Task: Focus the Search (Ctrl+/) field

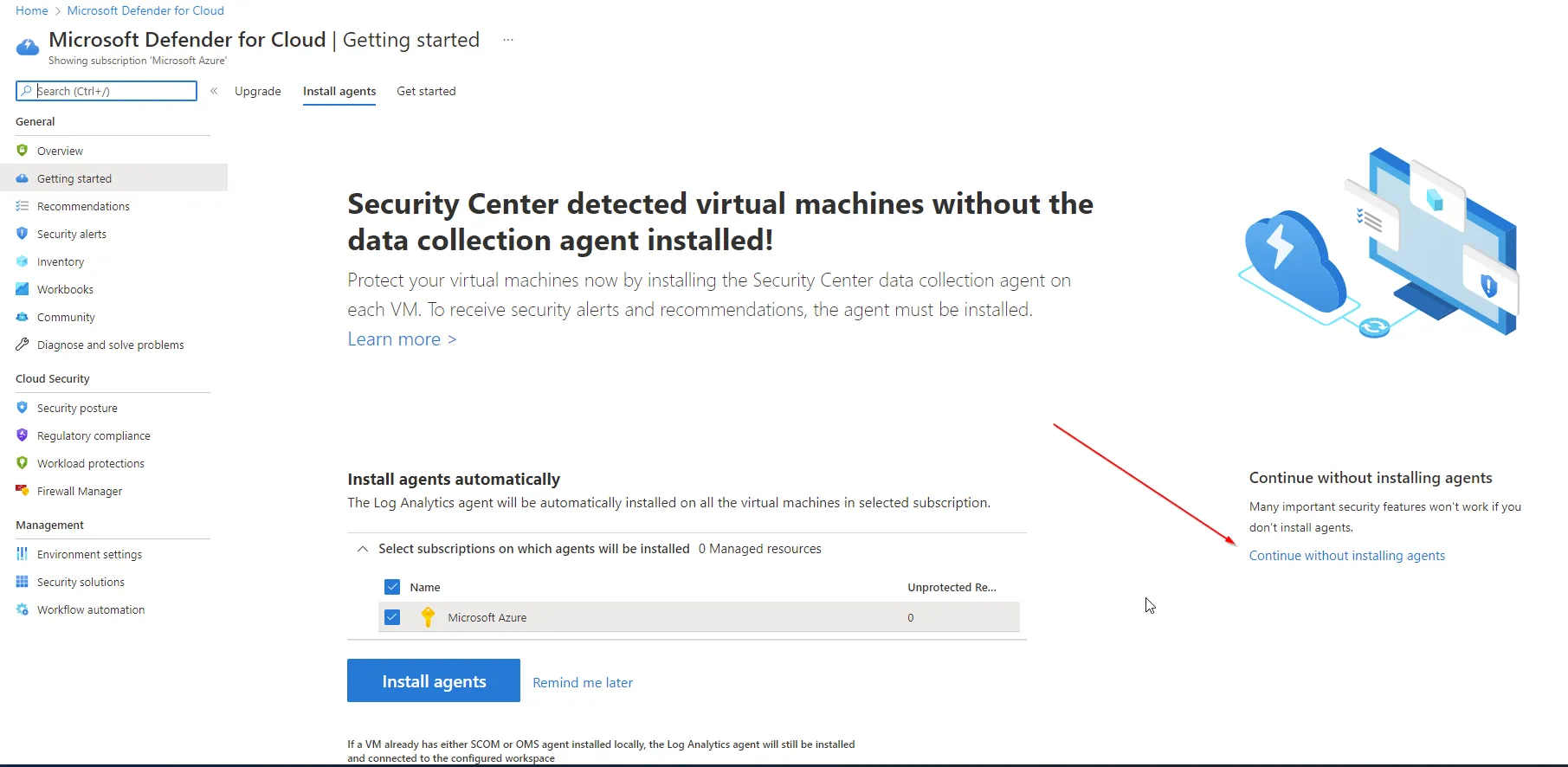Action: pos(106,91)
